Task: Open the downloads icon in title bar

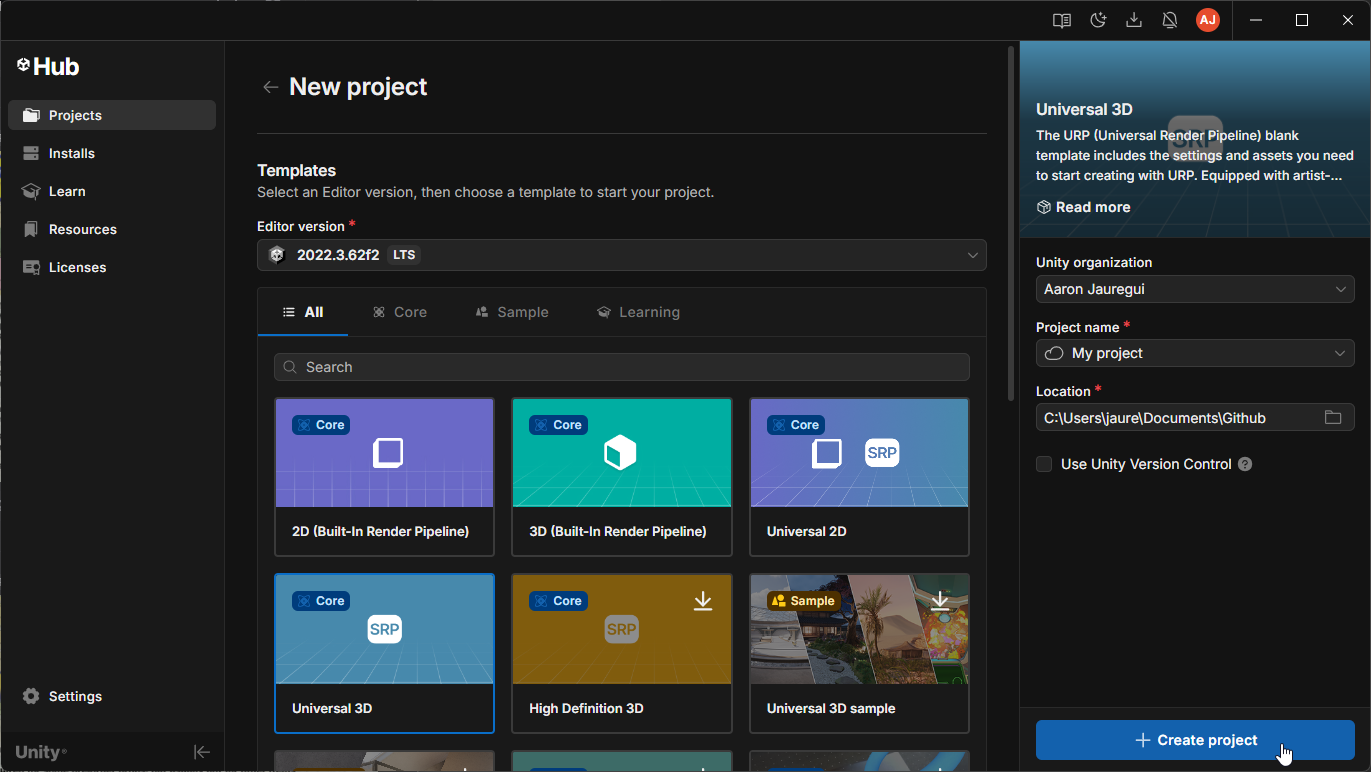Action: (1134, 20)
